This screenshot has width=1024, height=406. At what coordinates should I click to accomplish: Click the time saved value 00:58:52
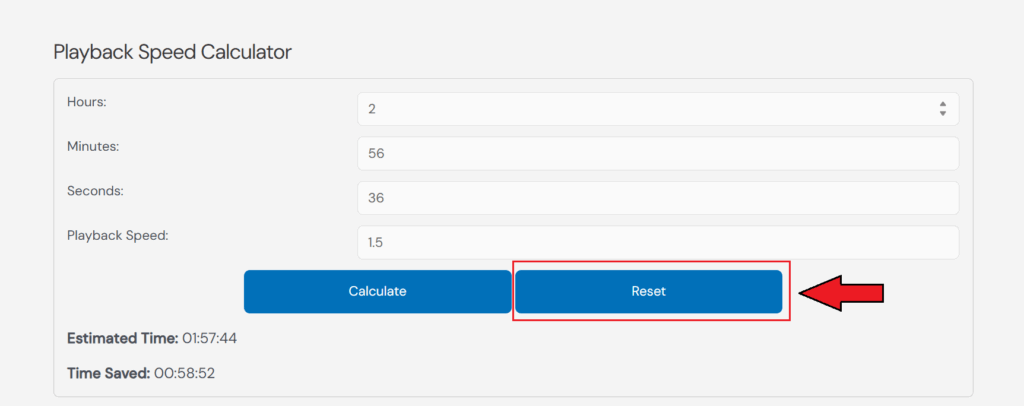click(x=183, y=373)
